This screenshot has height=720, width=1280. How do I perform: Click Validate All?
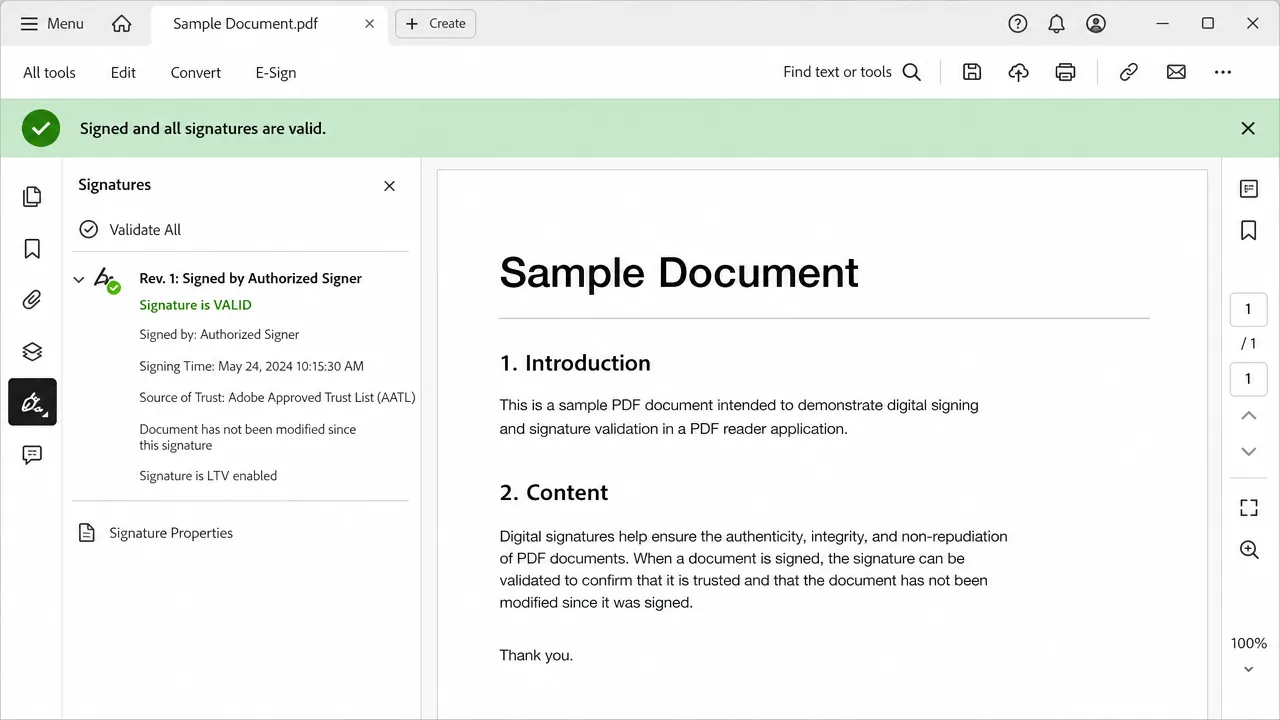[x=130, y=229]
